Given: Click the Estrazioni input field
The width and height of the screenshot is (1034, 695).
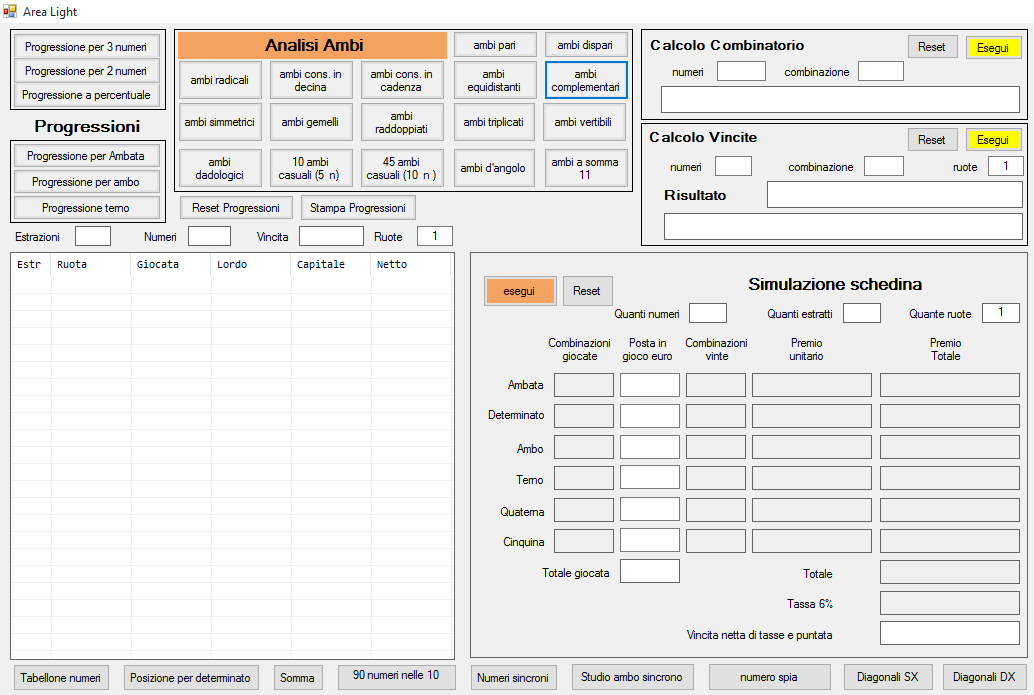Looking at the screenshot, I should [93, 236].
